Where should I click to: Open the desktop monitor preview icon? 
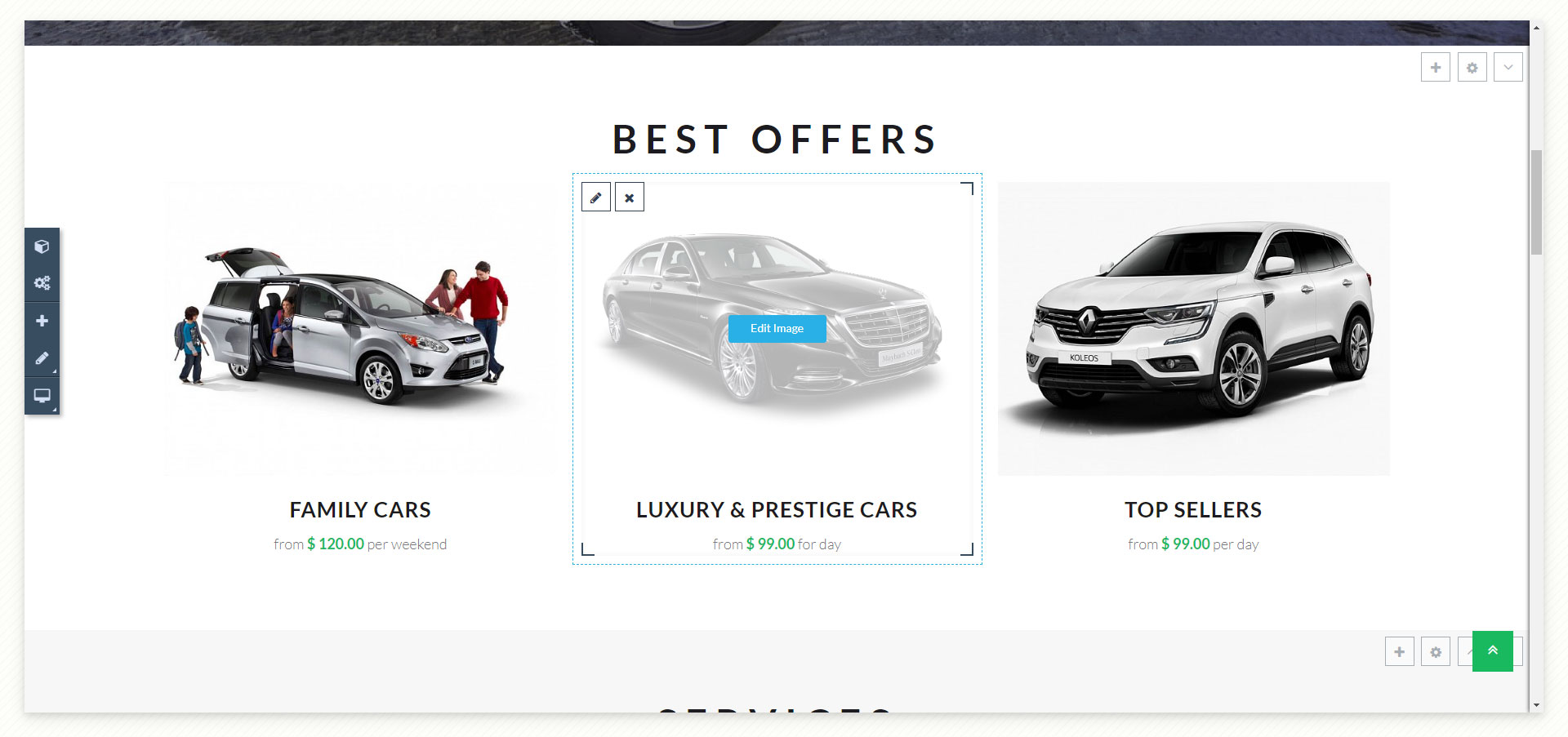(42, 396)
